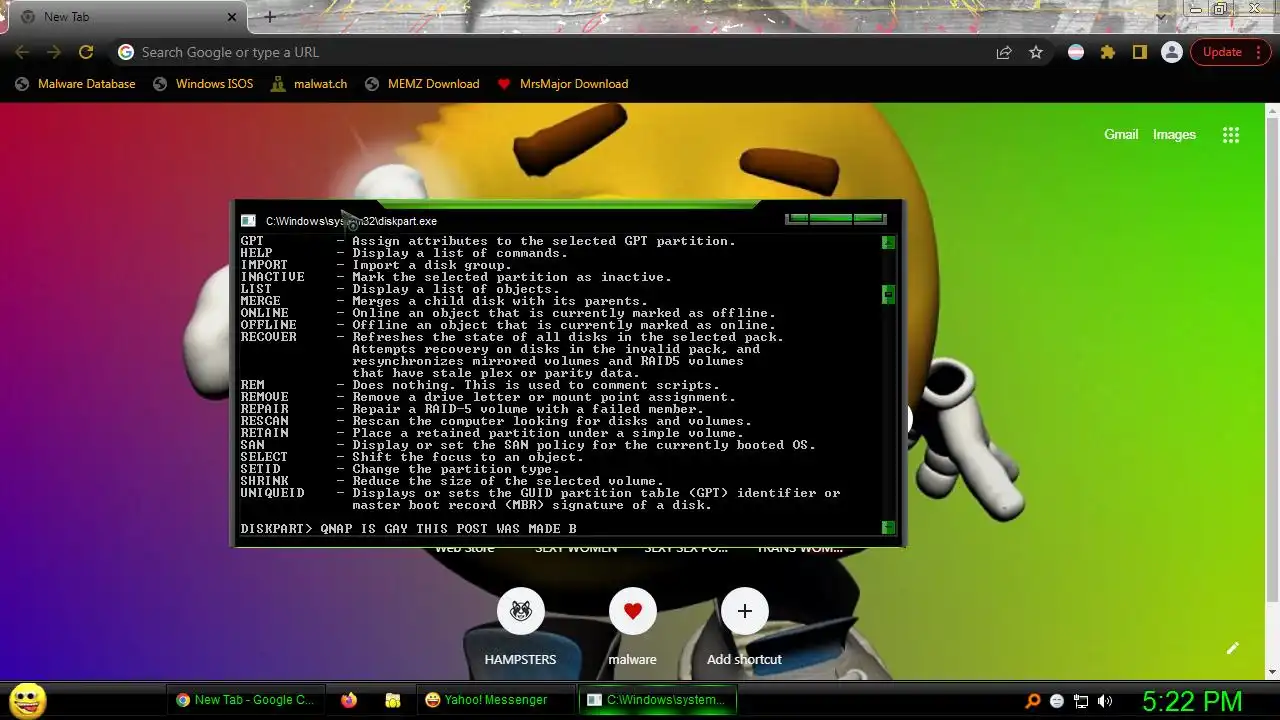This screenshot has height=720, width=1280.
Task: Open the HAMPSTERS shortcut tile
Action: (520, 624)
